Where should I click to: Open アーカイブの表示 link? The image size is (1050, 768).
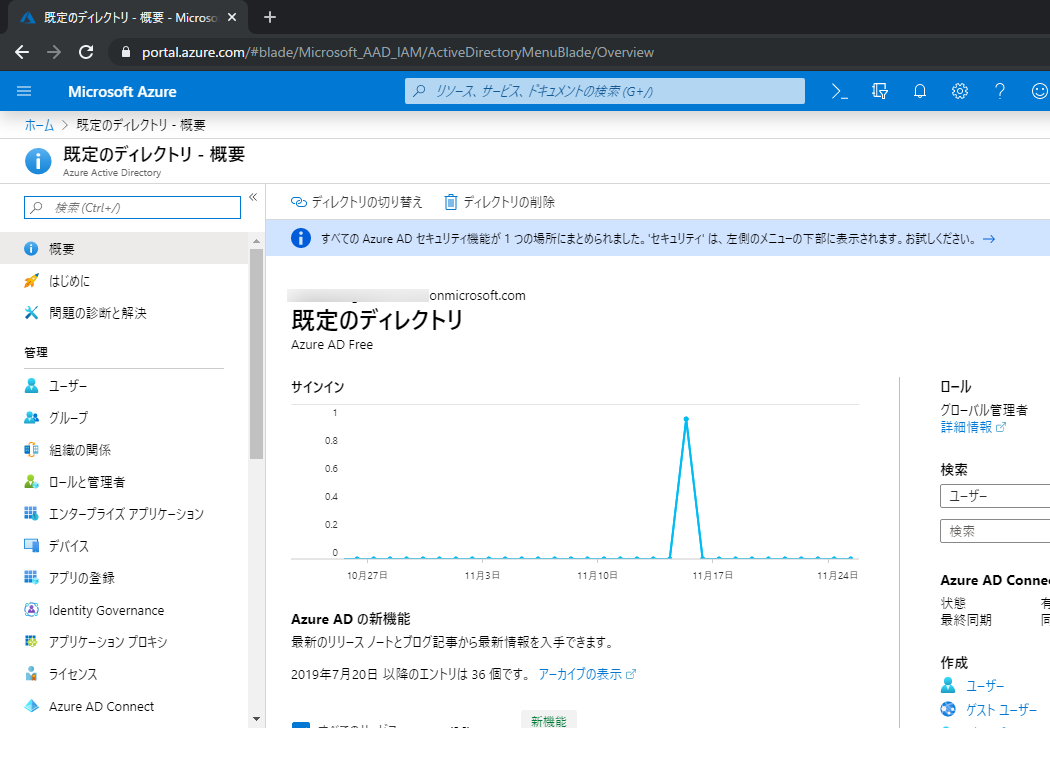point(587,674)
